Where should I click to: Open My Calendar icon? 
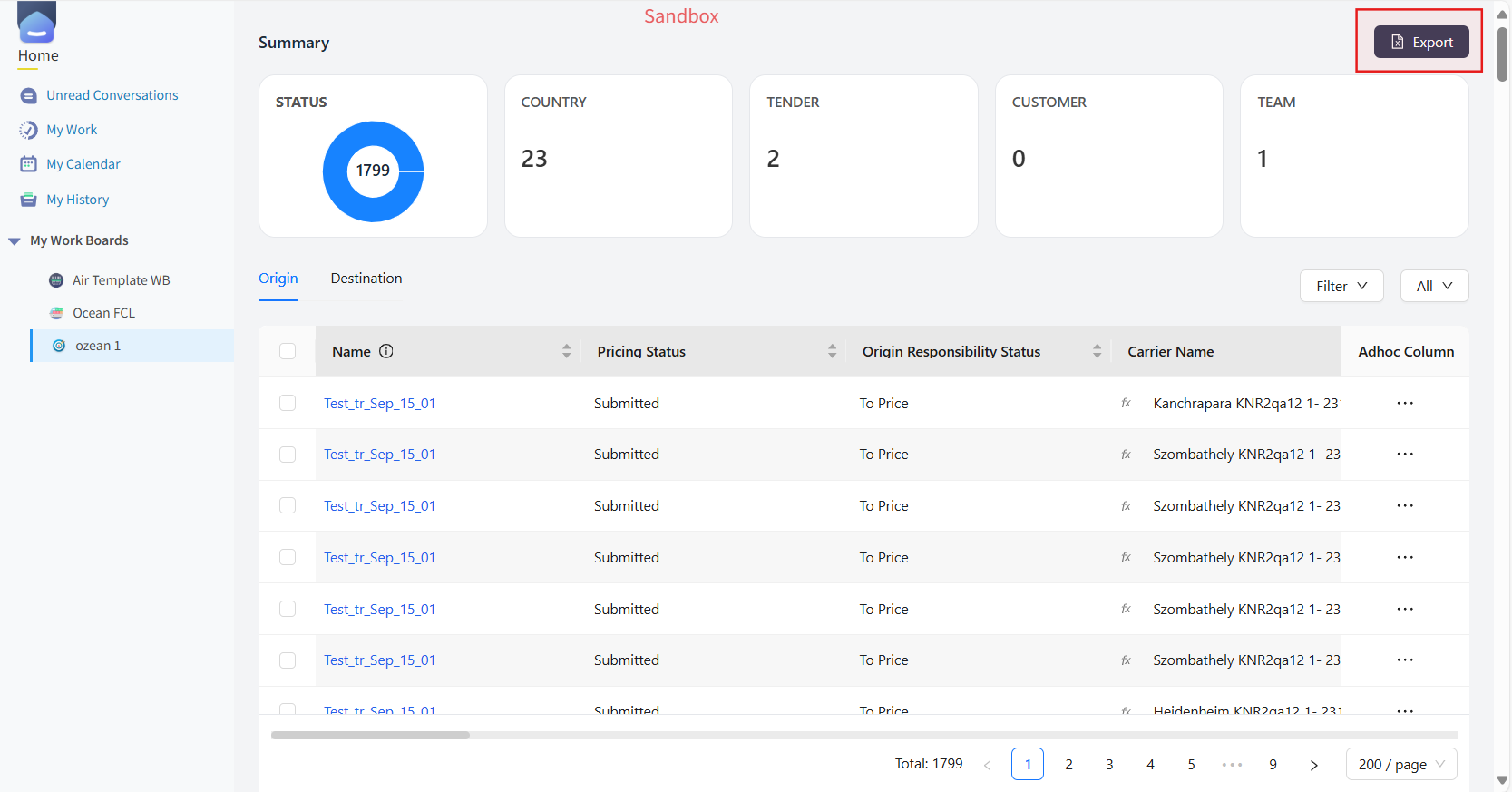click(x=29, y=164)
